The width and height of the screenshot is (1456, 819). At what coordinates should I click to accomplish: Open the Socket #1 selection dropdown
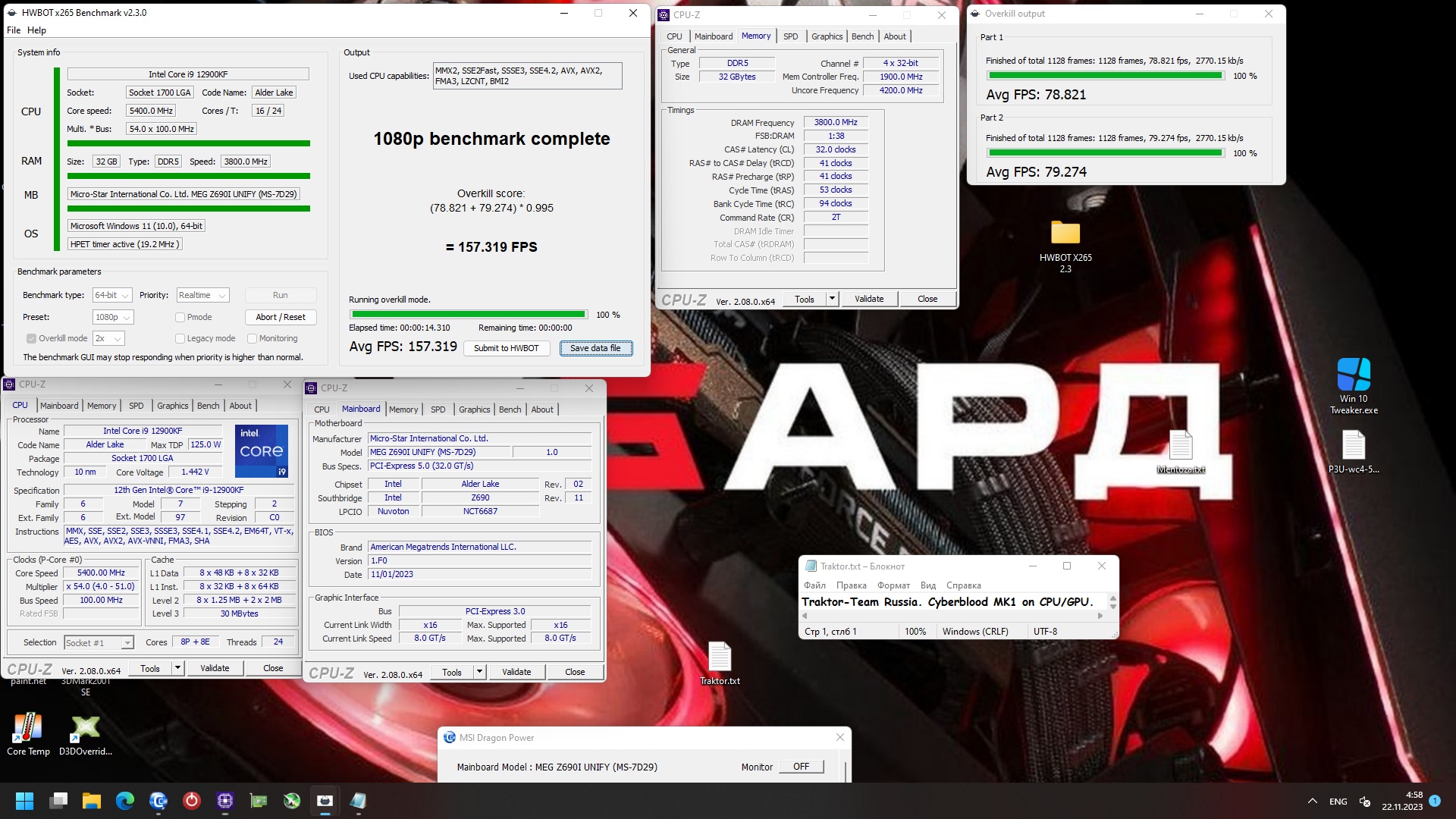pyautogui.click(x=99, y=642)
